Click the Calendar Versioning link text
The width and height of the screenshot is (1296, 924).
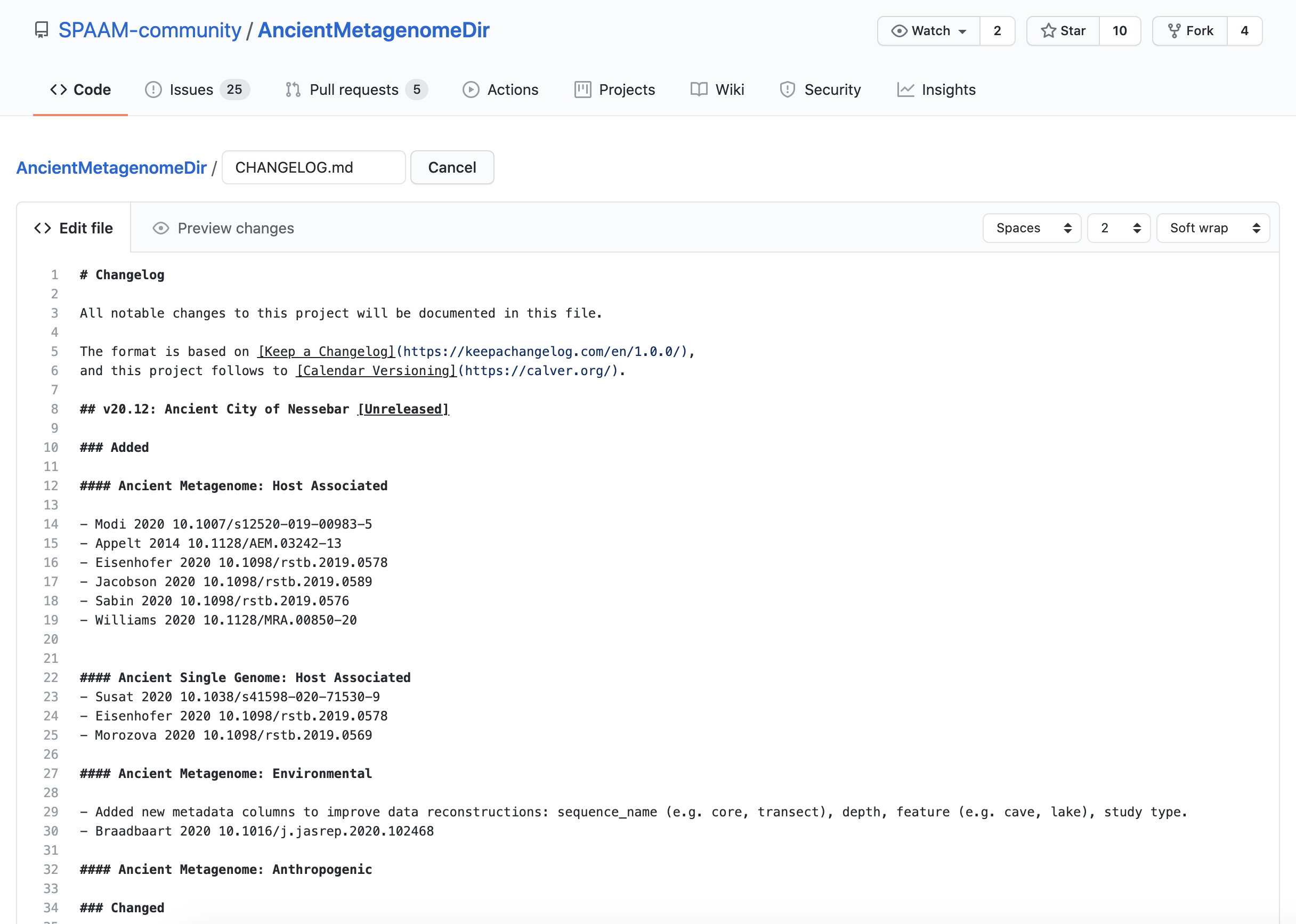click(377, 371)
